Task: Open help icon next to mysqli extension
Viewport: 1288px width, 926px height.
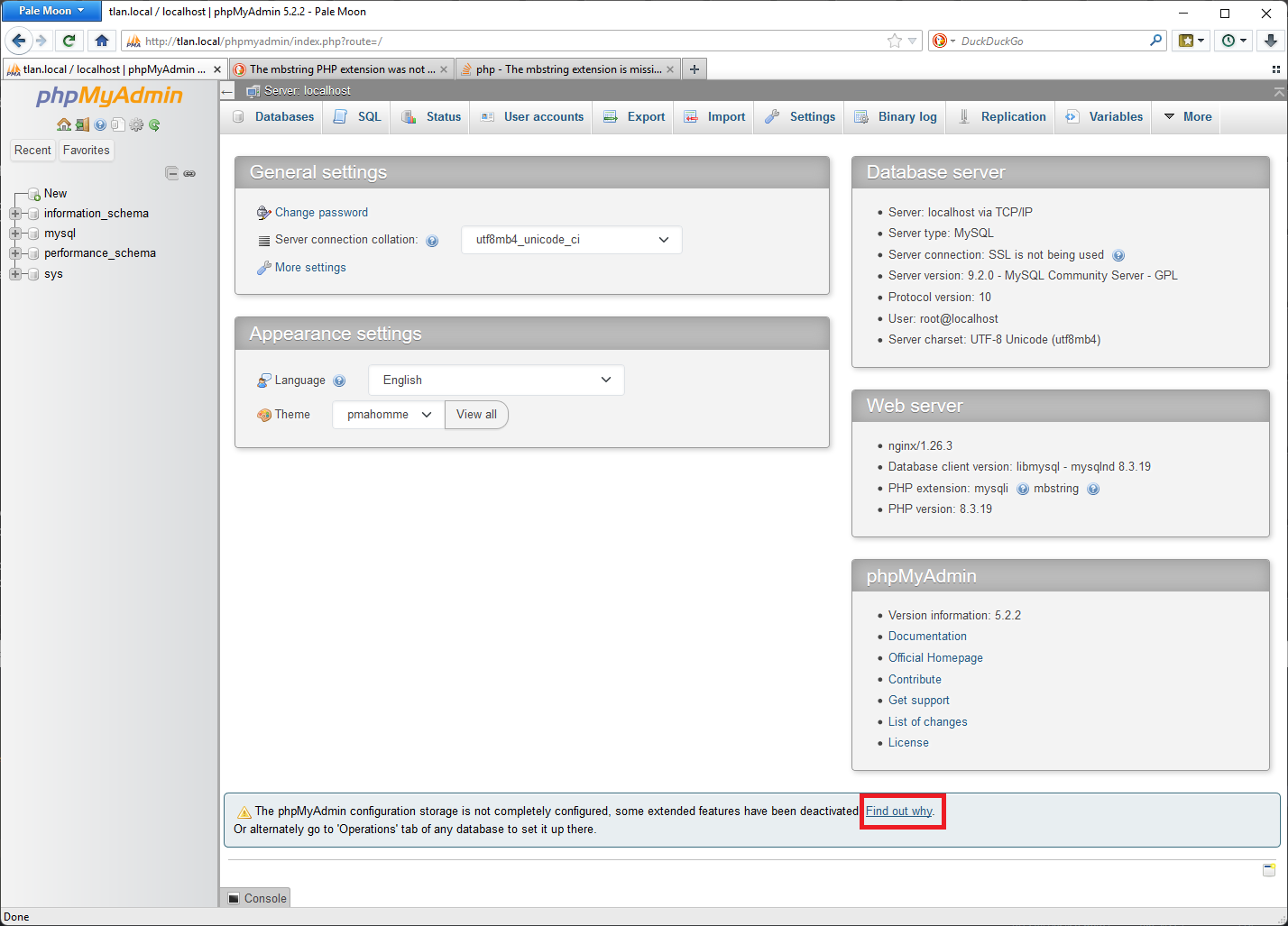Action: [1023, 489]
